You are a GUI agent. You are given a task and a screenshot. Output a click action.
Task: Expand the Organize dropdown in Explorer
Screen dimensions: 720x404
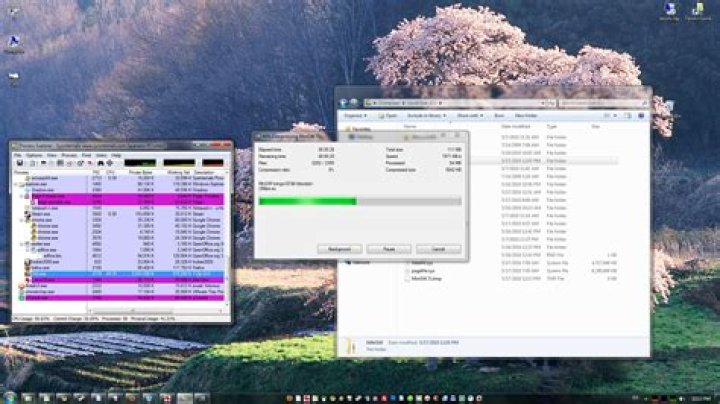pos(355,116)
